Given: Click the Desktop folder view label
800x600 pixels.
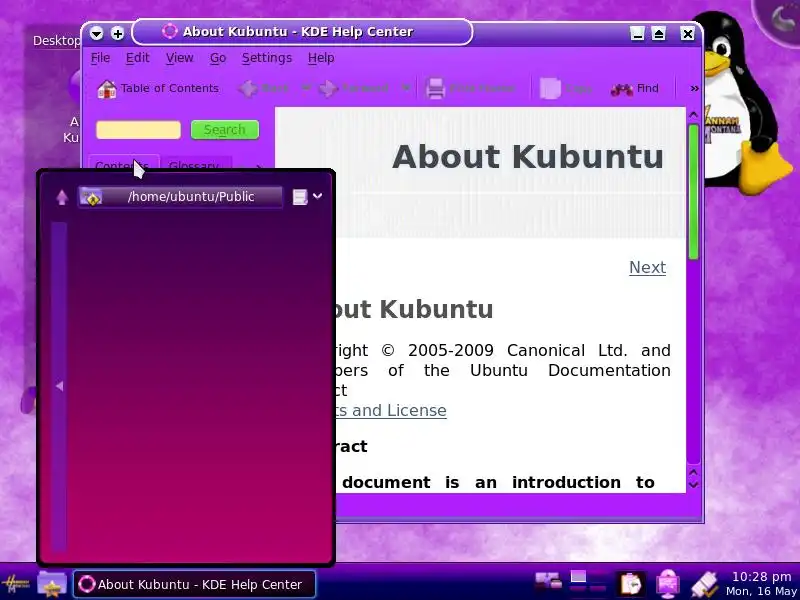Looking at the screenshot, I should coord(56,40).
